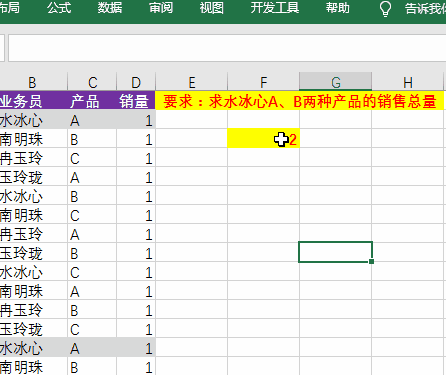Screen dimensions: 446x375
Task: Open the 开发工具 tab
Action: 275,8
